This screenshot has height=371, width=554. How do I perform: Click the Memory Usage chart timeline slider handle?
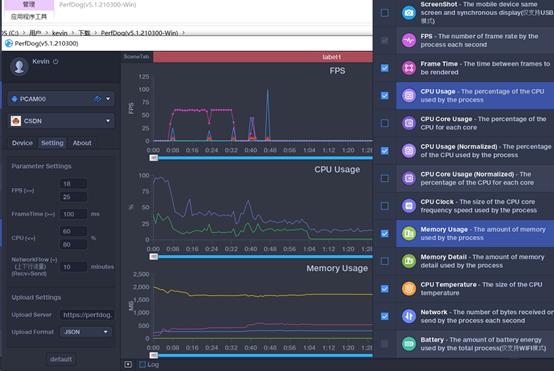click(x=154, y=355)
